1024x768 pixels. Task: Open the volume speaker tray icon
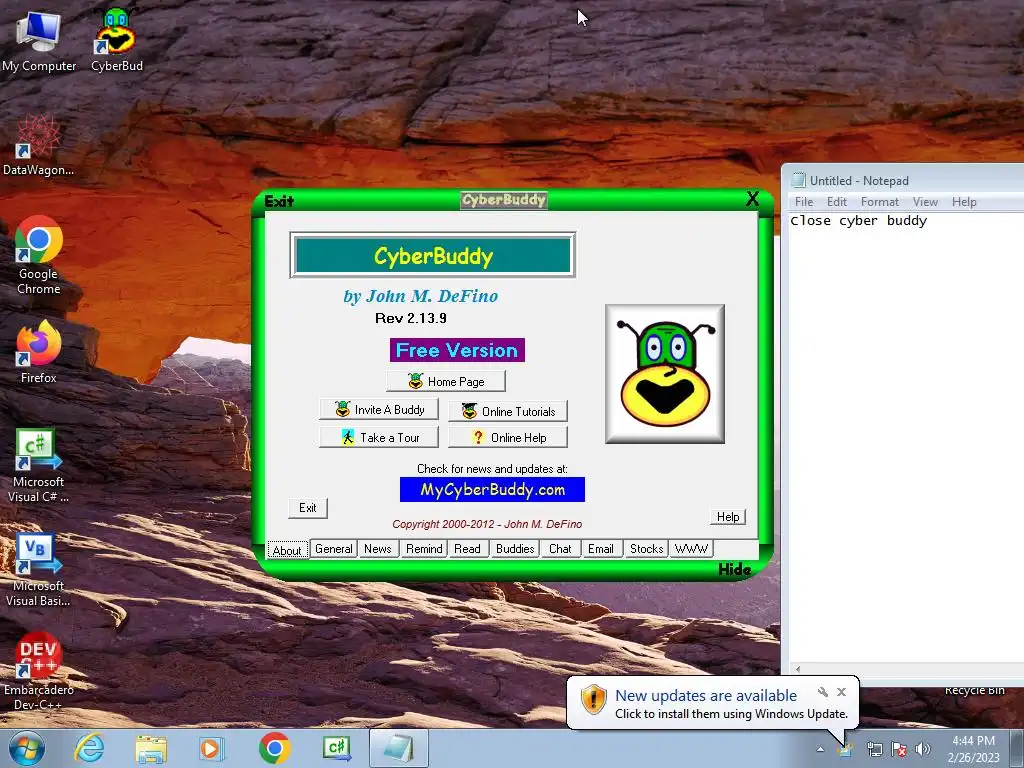922,749
